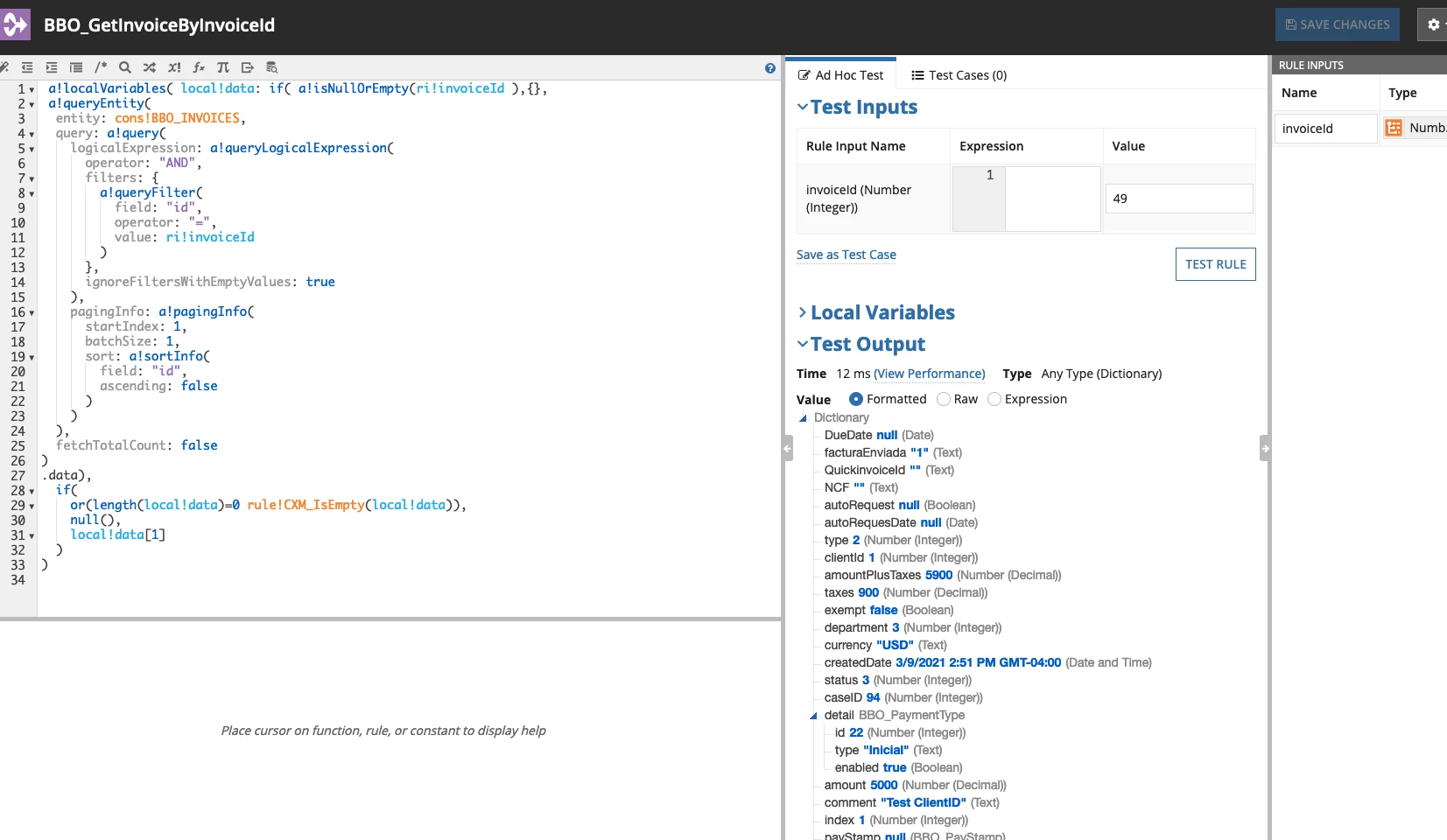This screenshot has height=840, width=1447.
Task: Click the x! rule input icon
Action: tap(174, 67)
